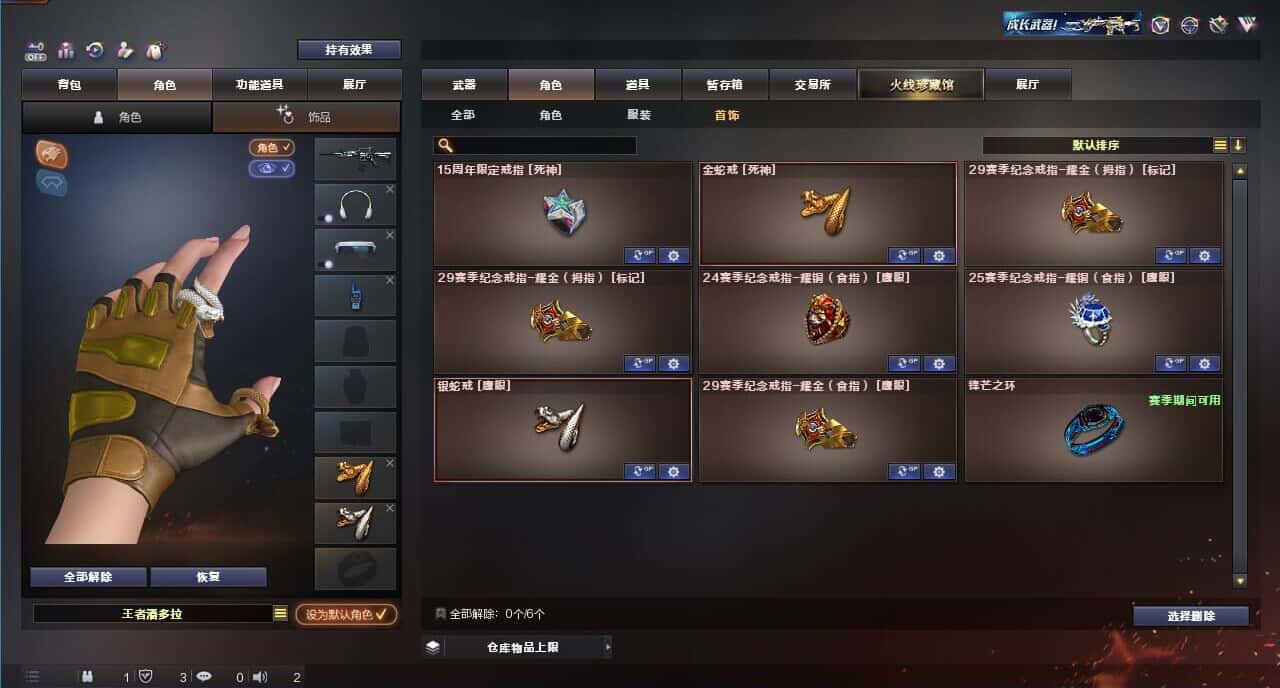Click inside the item search field

535,145
